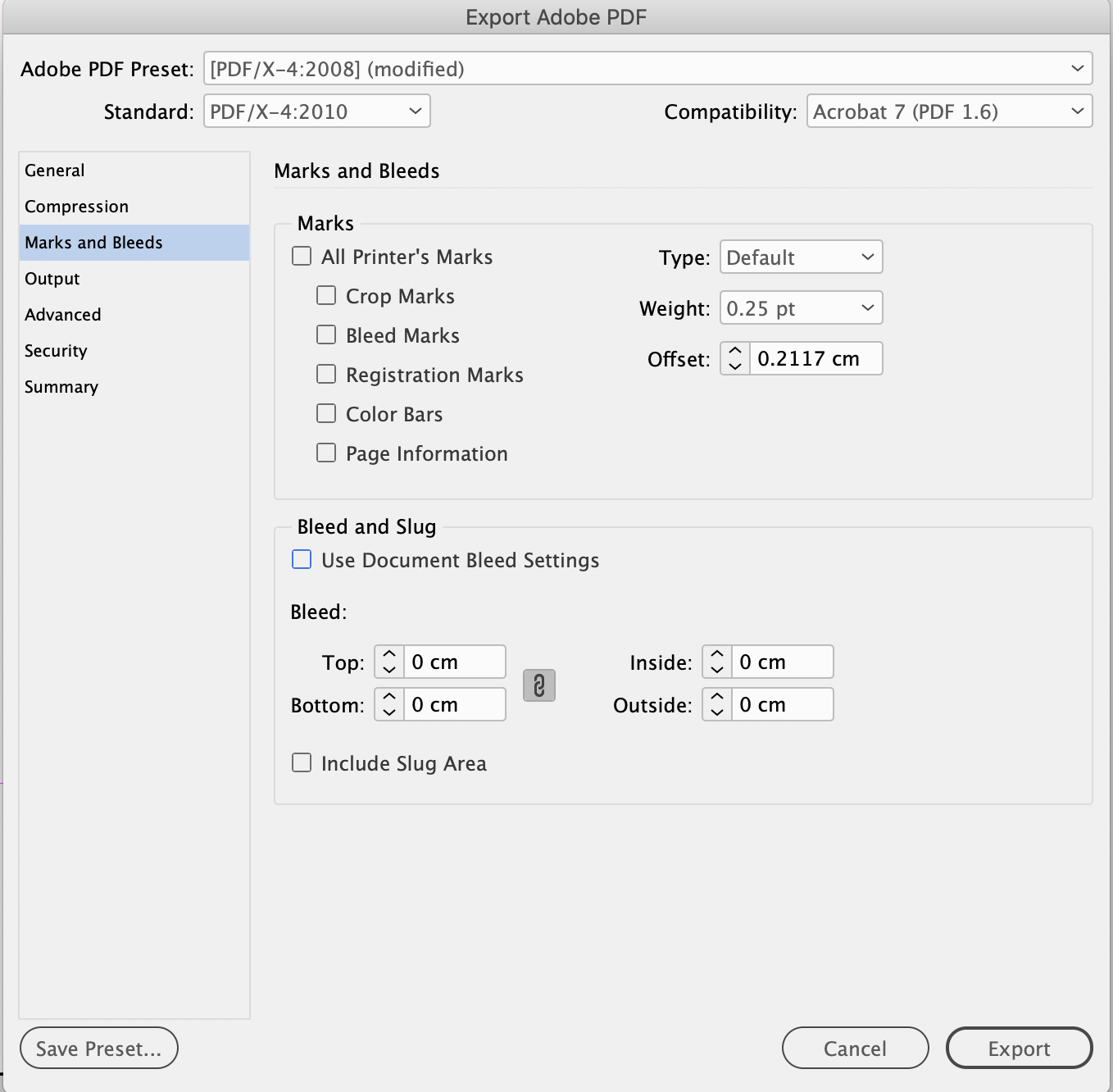Enable Include Slug Area

pyautogui.click(x=301, y=762)
